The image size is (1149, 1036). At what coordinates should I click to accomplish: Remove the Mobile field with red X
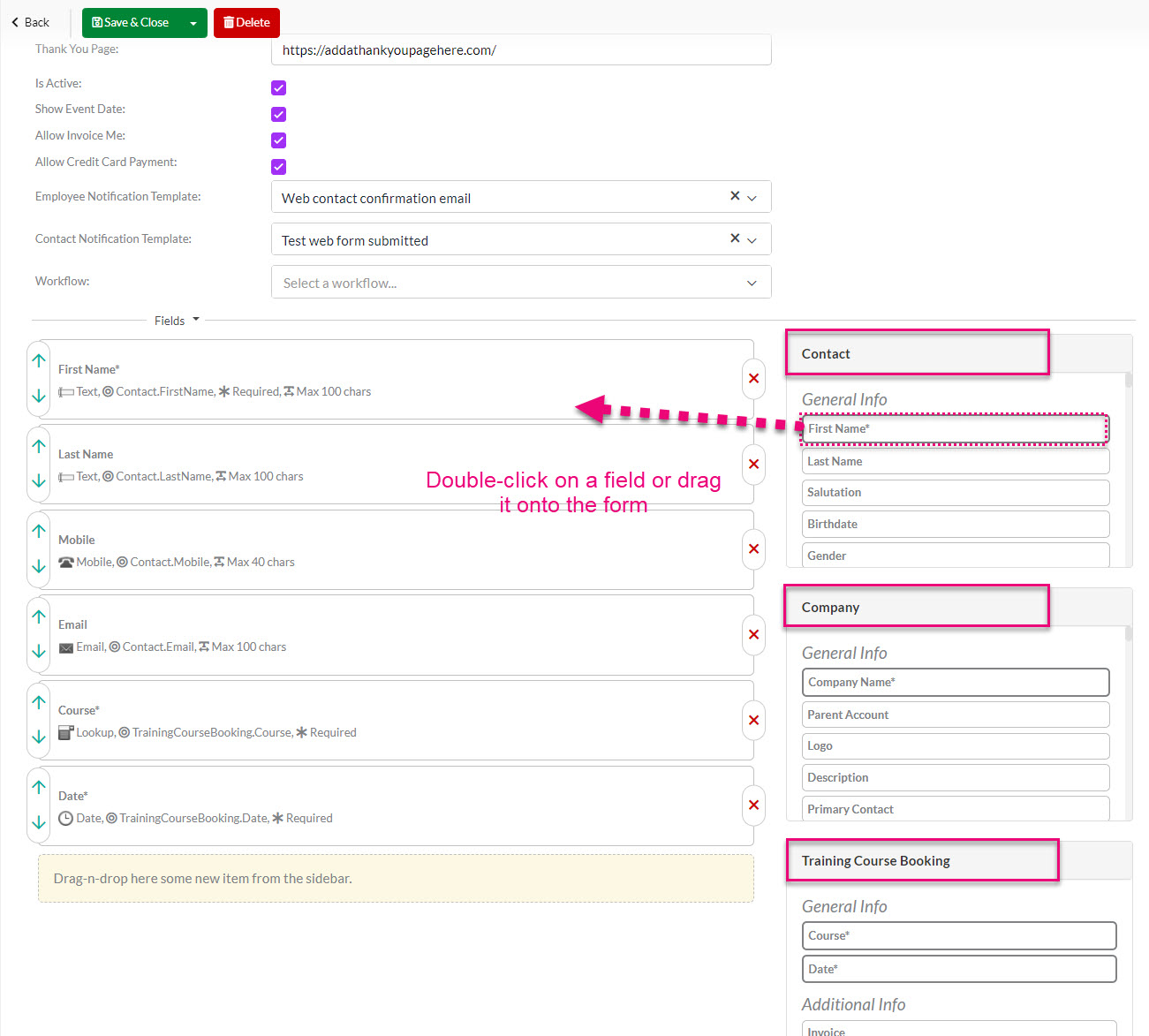pos(753,548)
